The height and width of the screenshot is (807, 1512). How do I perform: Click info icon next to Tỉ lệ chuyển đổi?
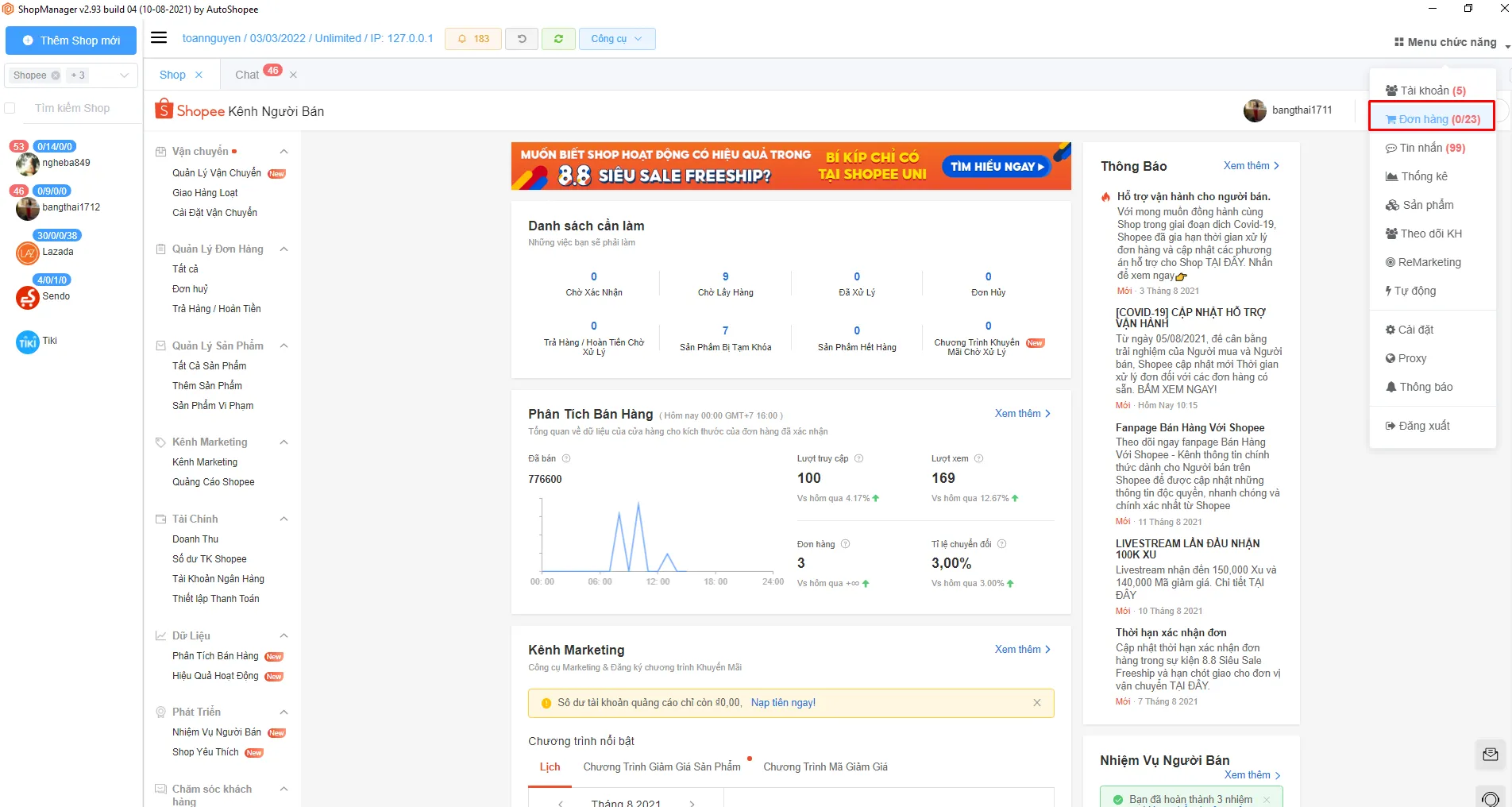(1001, 544)
